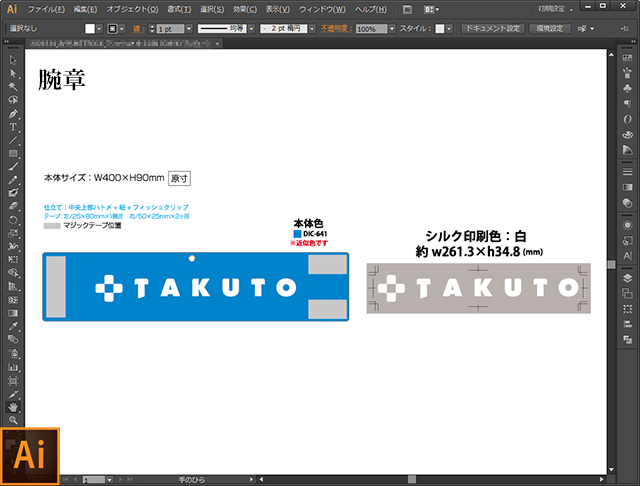Screen dimensions: 640x486
Task: Select the Direct Selection tool
Action: pos(13,74)
